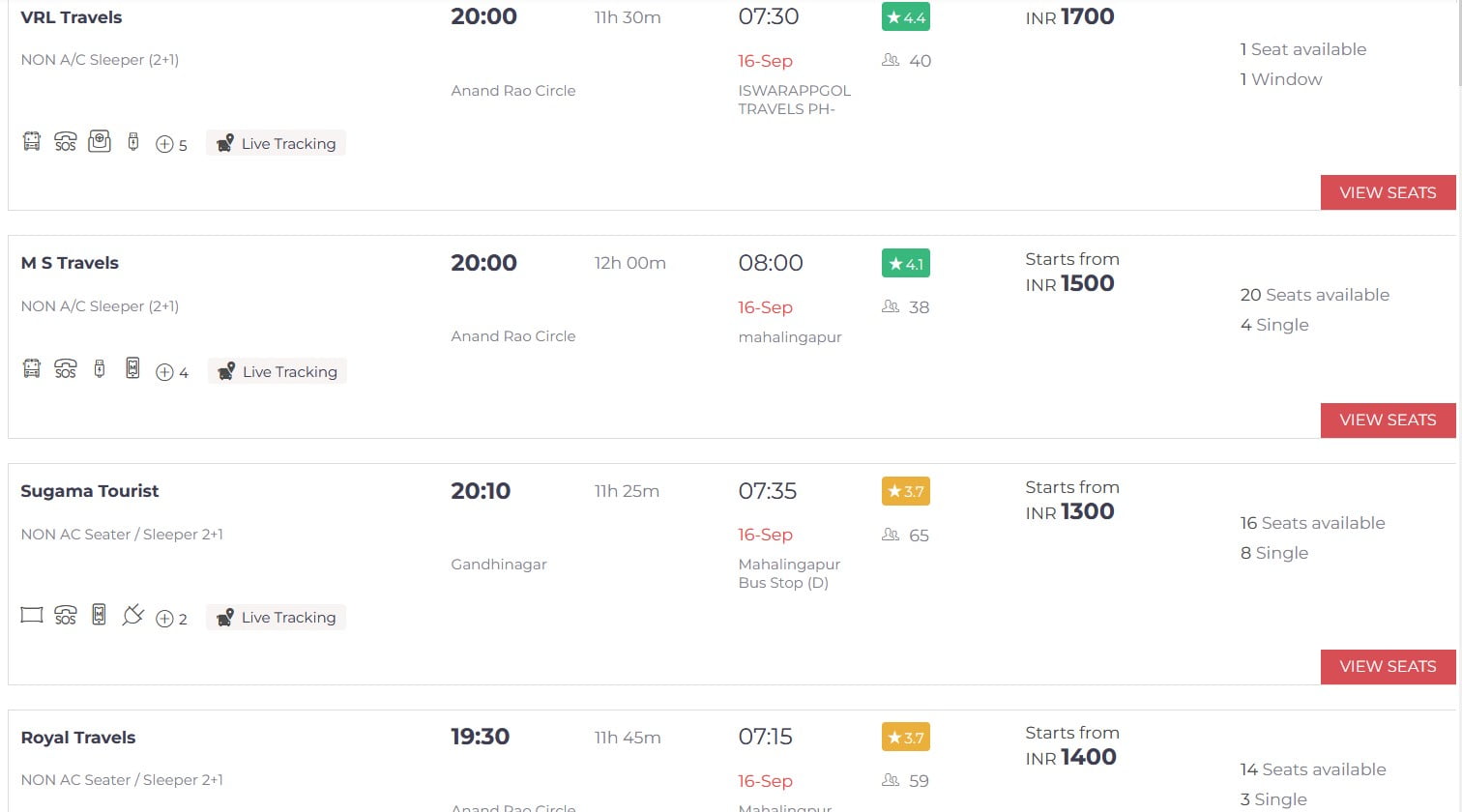The image size is (1462, 812).
Task: View seats for the M S Travels bus
Action: 1388,420
